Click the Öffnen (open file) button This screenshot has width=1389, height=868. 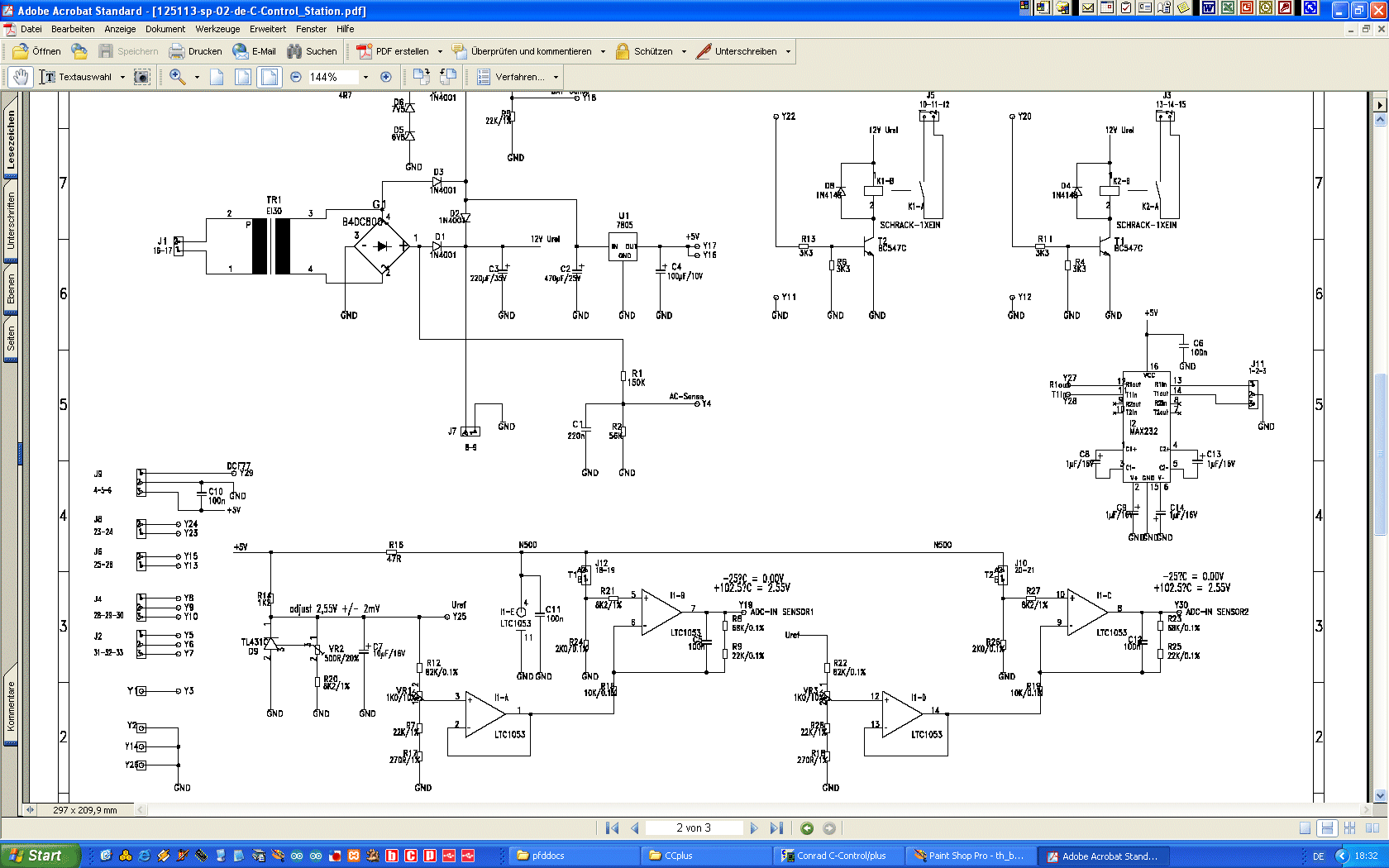click(36, 51)
